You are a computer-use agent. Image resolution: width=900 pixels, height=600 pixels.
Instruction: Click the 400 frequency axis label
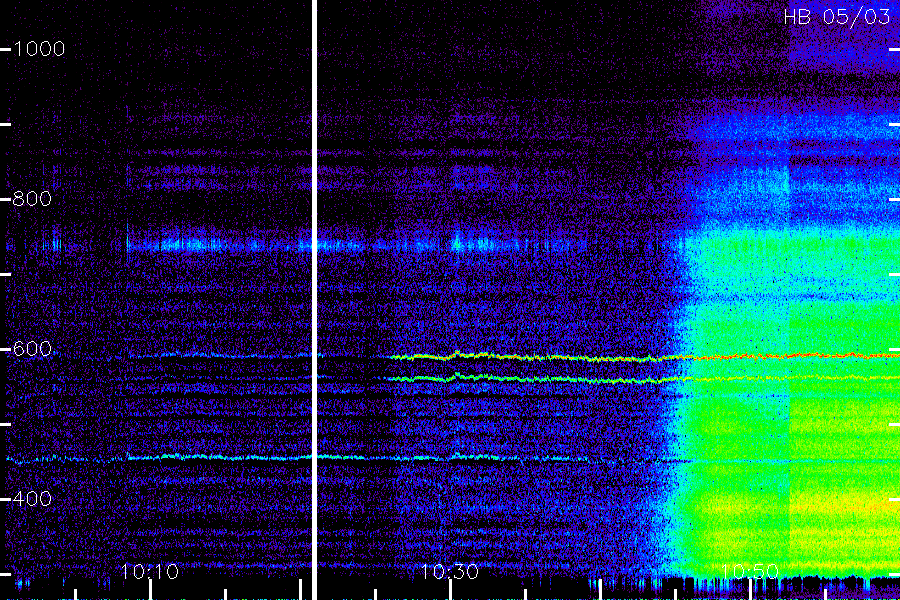pos(32,498)
